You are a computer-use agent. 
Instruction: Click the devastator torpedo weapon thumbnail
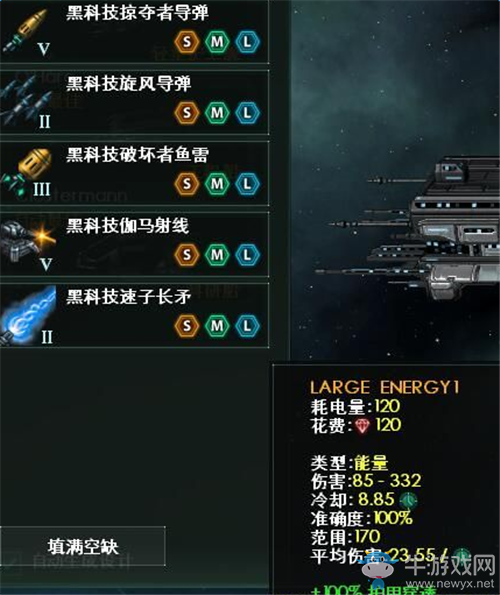click(x=27, y=173)
